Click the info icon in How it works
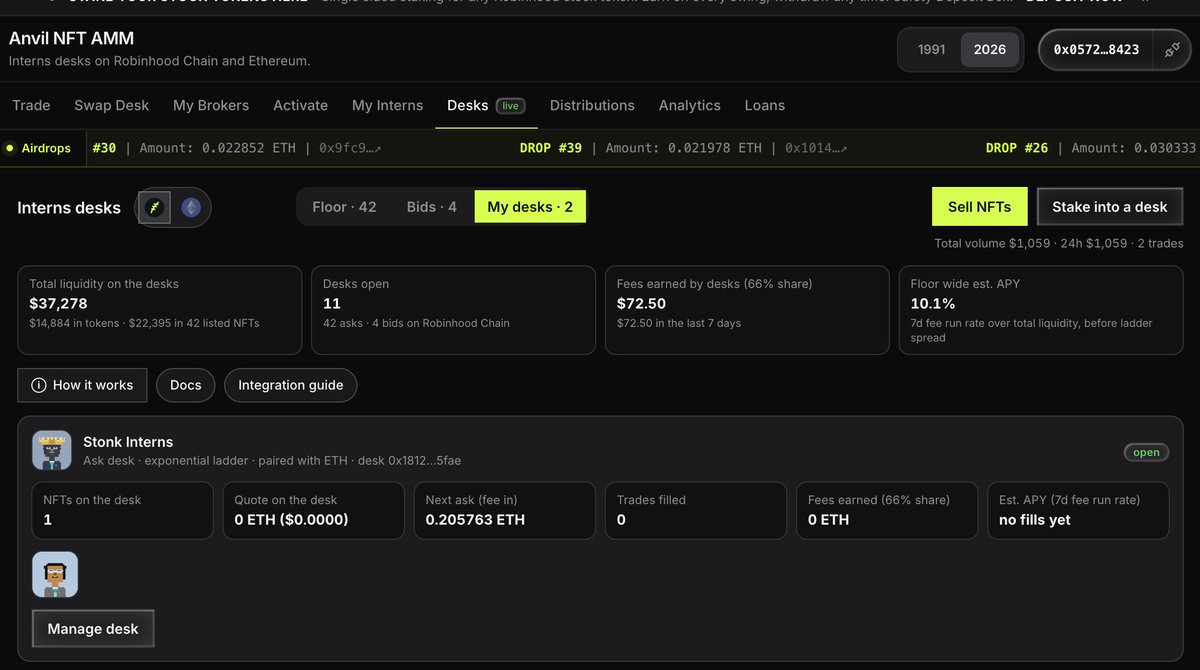 [x=39, y=385]
